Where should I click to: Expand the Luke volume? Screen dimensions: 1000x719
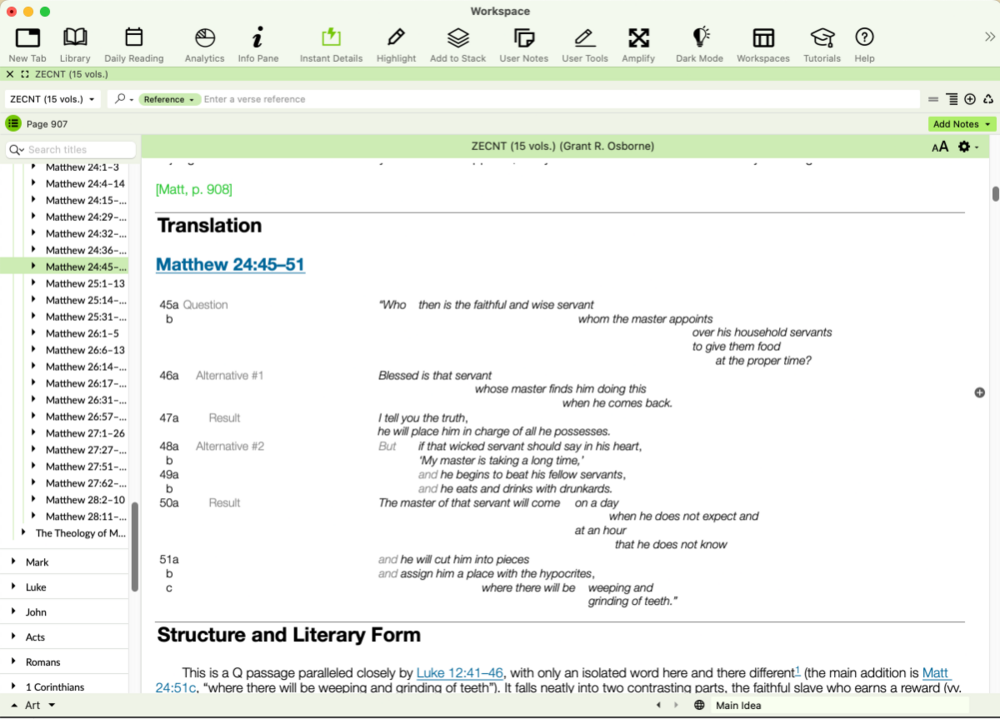coord(13,586)
